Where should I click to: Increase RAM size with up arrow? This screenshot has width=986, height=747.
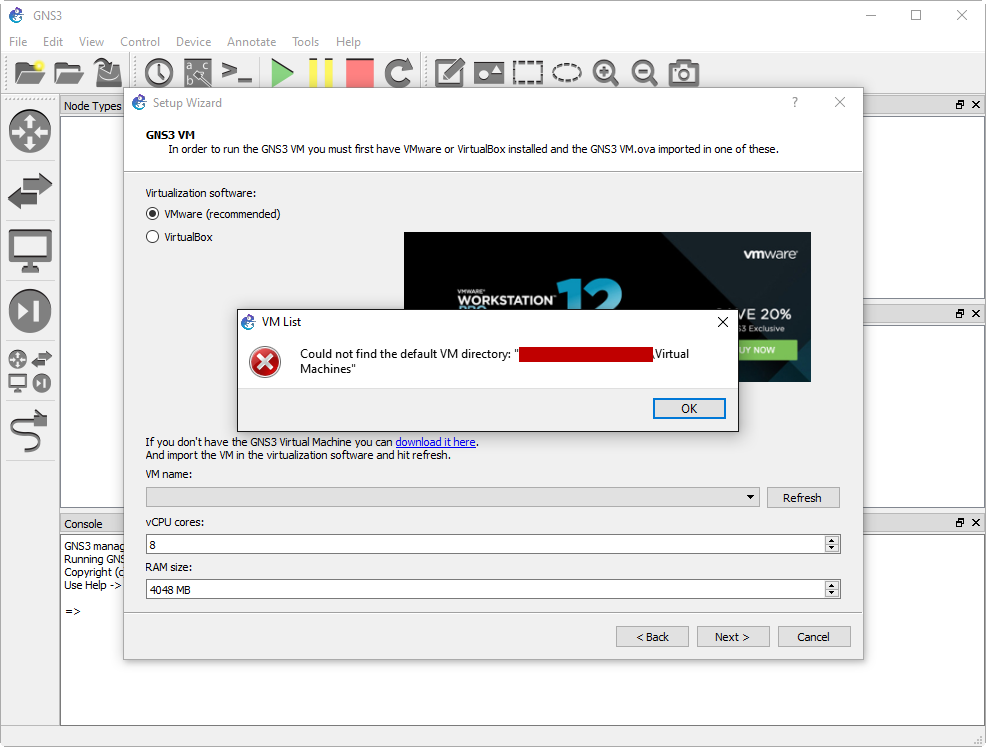(831, 585)
